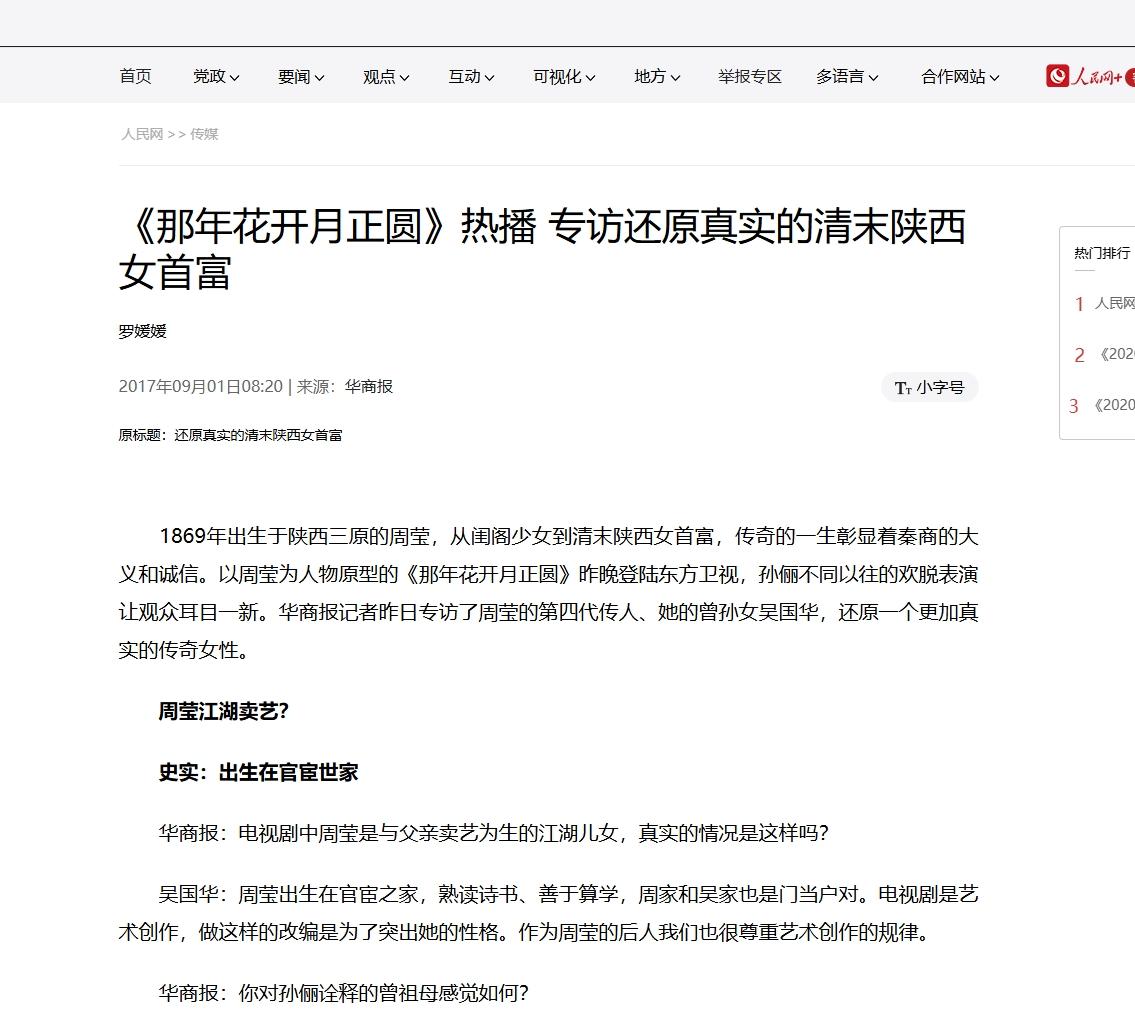The width and height of the screenshot is (1135, 1032).
Task: Click the question 你对孙俪诠释的曾祖母感觉如何
Action: coord(344,993)
